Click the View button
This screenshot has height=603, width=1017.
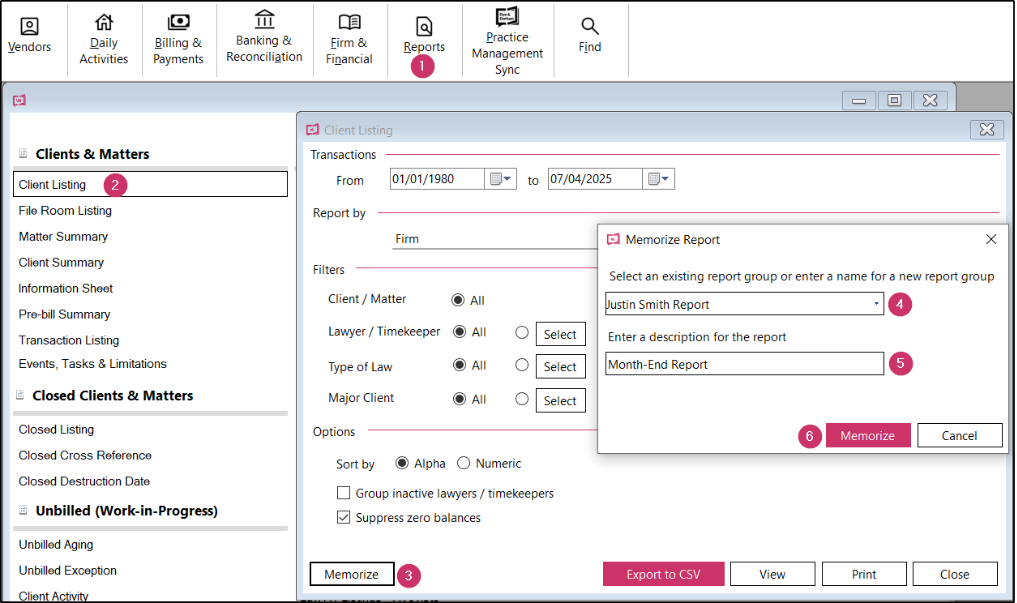pos(772,574)
